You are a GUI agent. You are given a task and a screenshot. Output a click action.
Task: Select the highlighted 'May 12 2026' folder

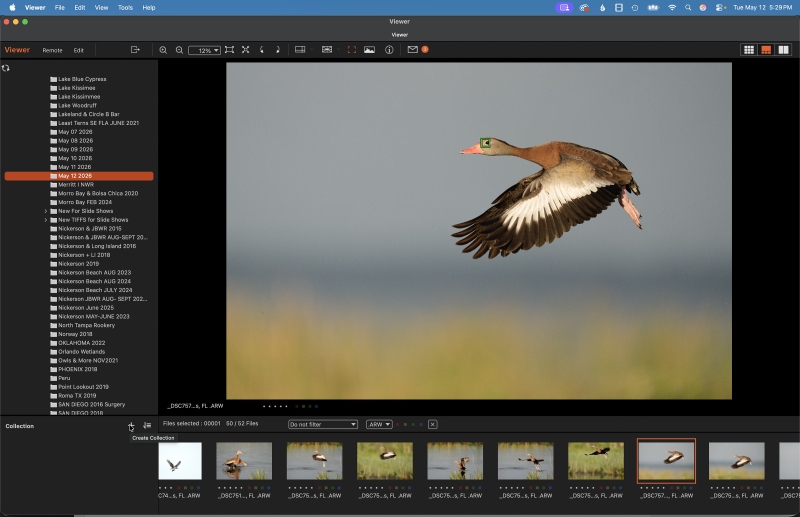click(x=79, y=176)
